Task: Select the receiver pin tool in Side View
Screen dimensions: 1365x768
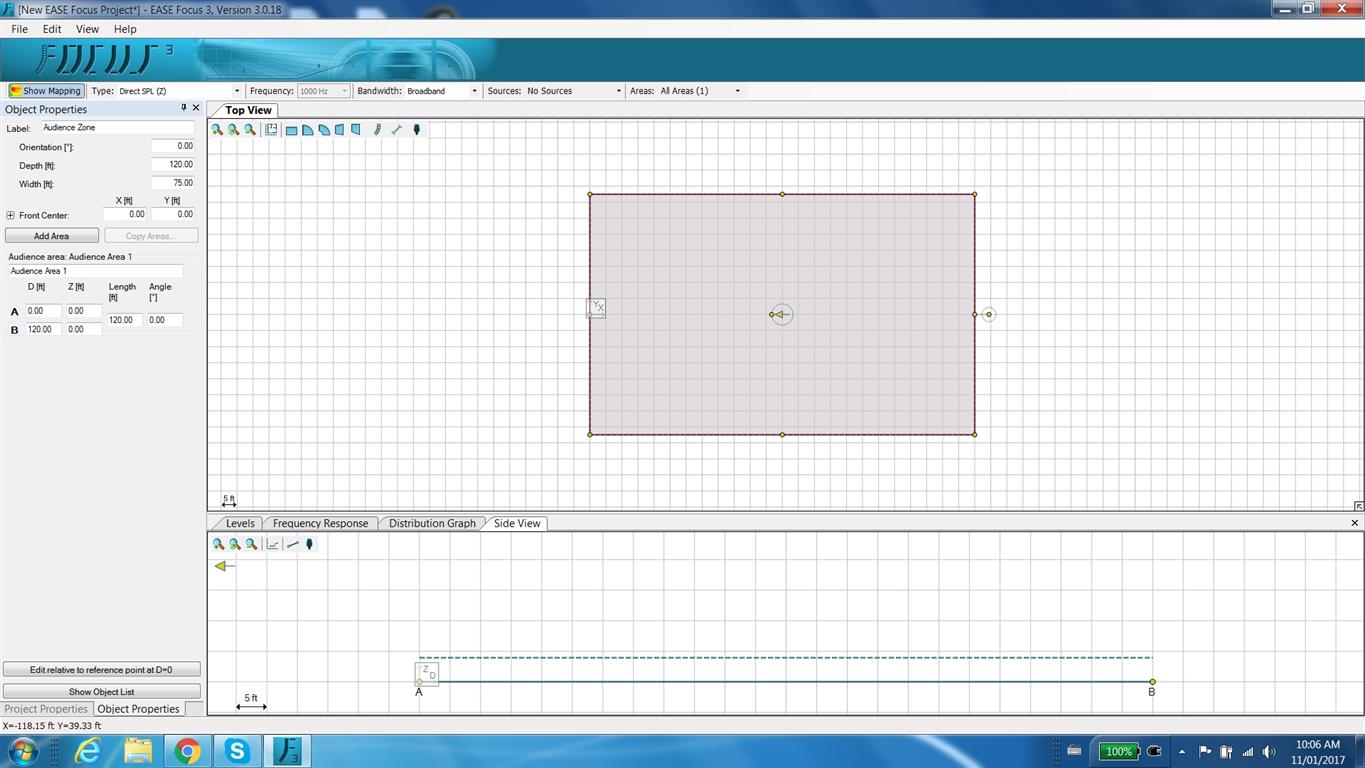Action: 309,545
